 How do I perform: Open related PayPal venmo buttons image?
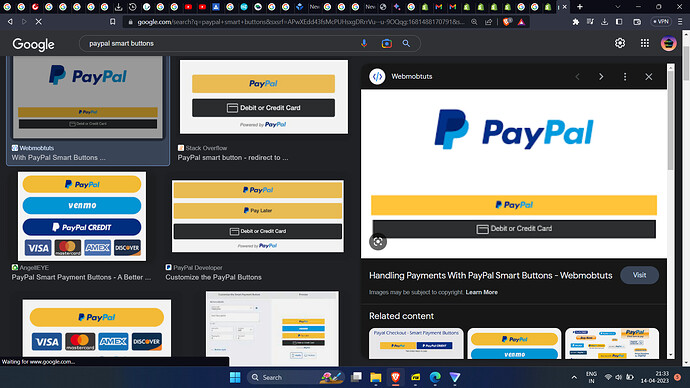514,343
